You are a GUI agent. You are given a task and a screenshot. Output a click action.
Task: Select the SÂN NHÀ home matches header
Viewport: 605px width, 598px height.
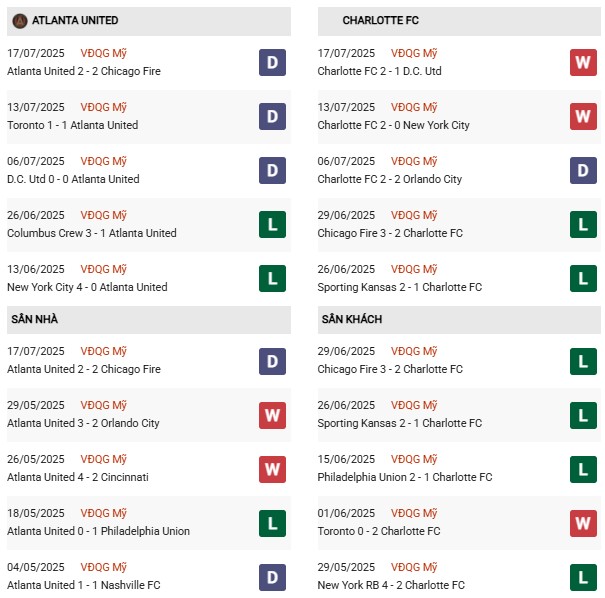[x=34, y=319]
